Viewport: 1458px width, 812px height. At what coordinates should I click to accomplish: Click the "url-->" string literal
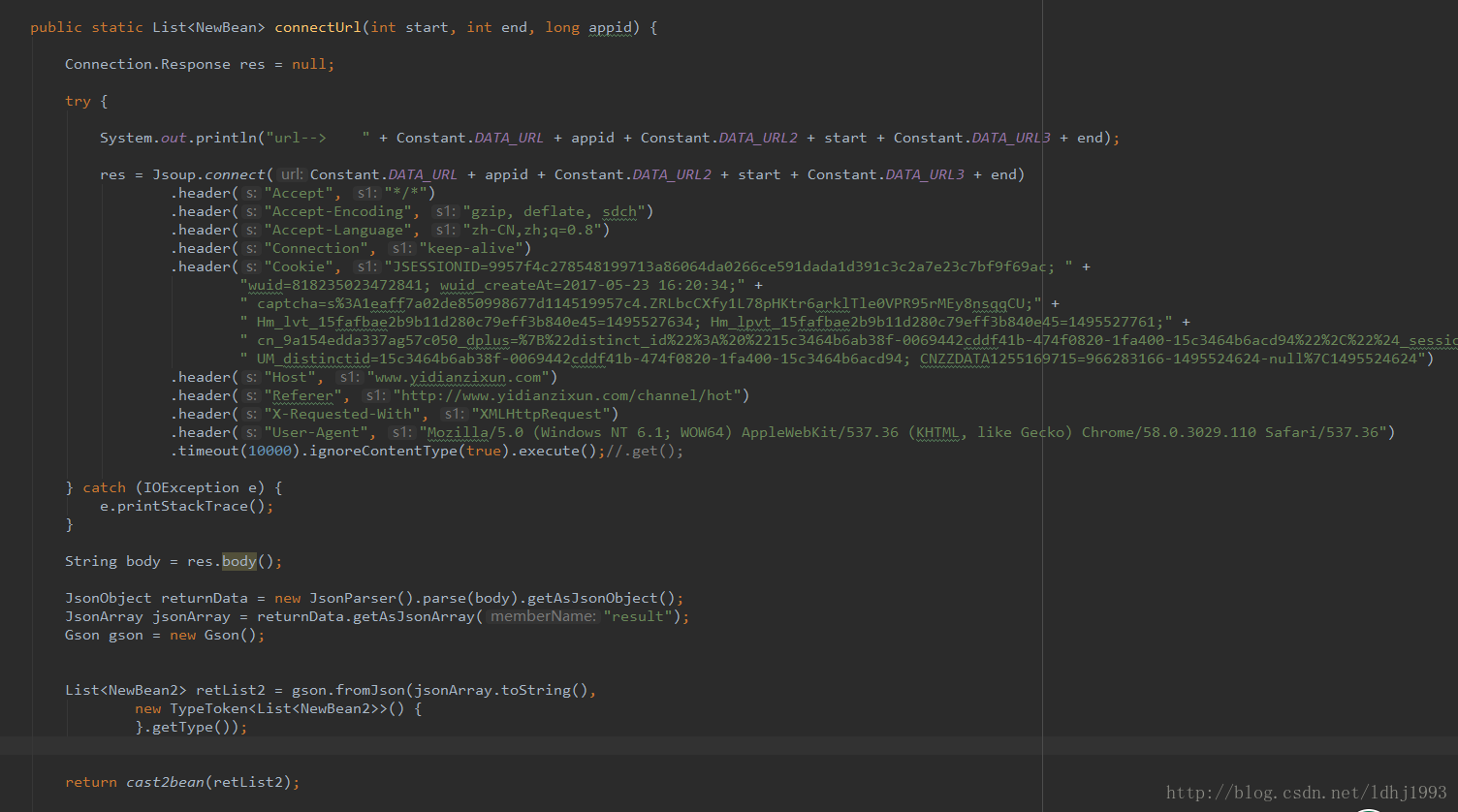[x=319, y=138]
